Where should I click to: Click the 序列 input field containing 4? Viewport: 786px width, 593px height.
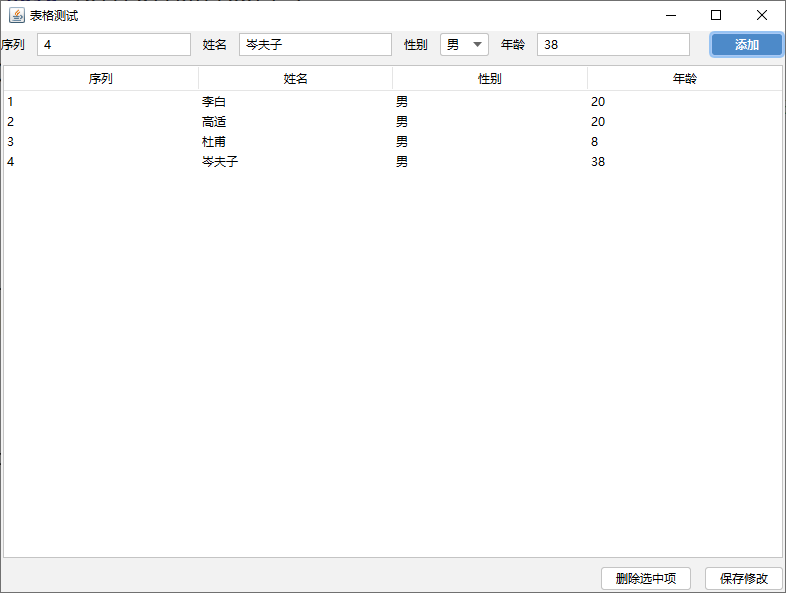coord(114,45)
